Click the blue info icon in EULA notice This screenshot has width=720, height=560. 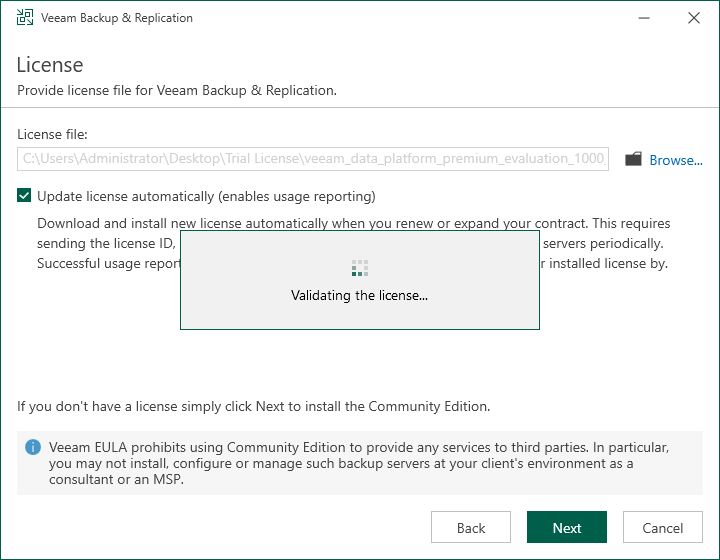[33, 447]
